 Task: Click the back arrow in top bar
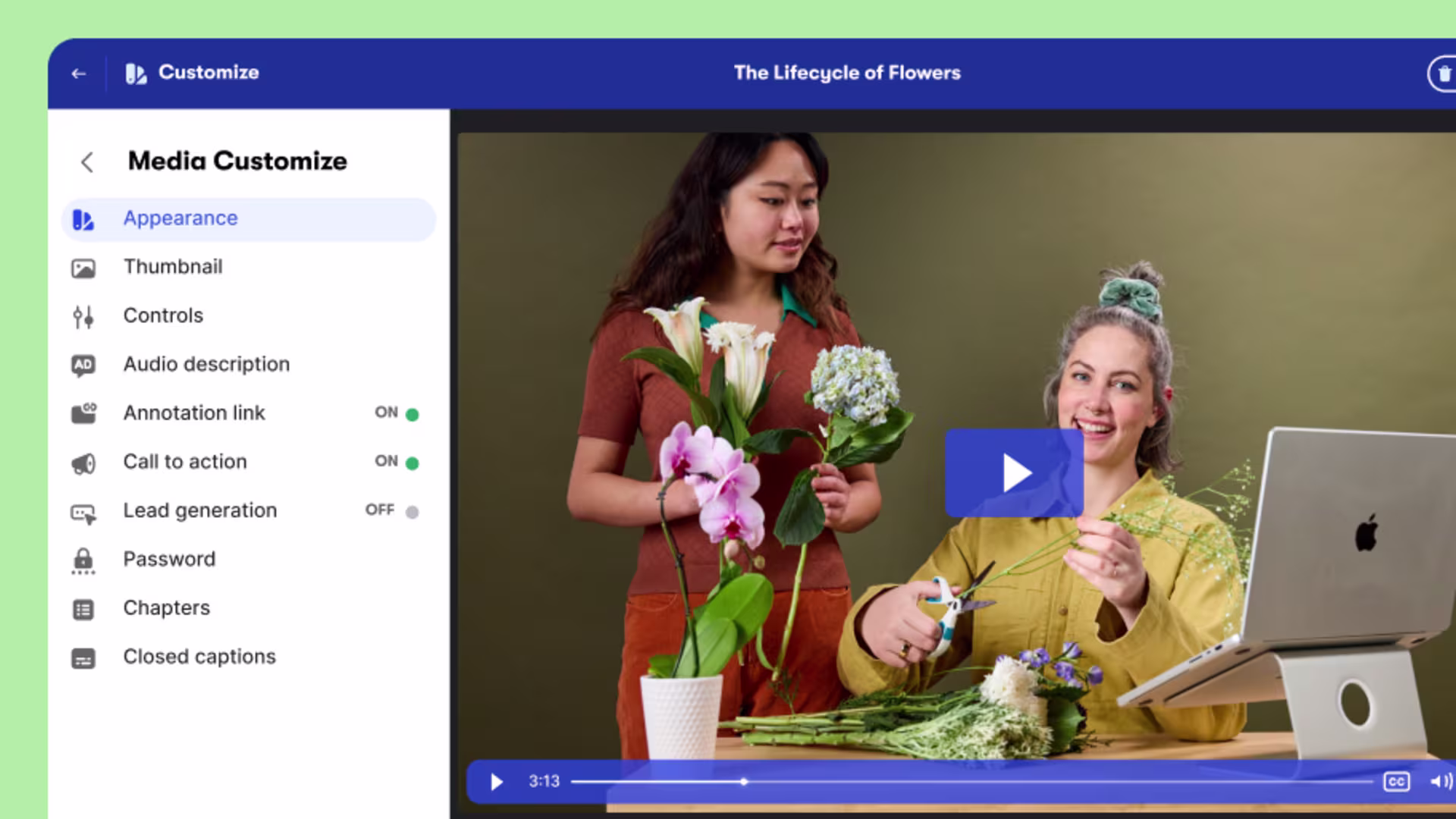tap(78, 74)
